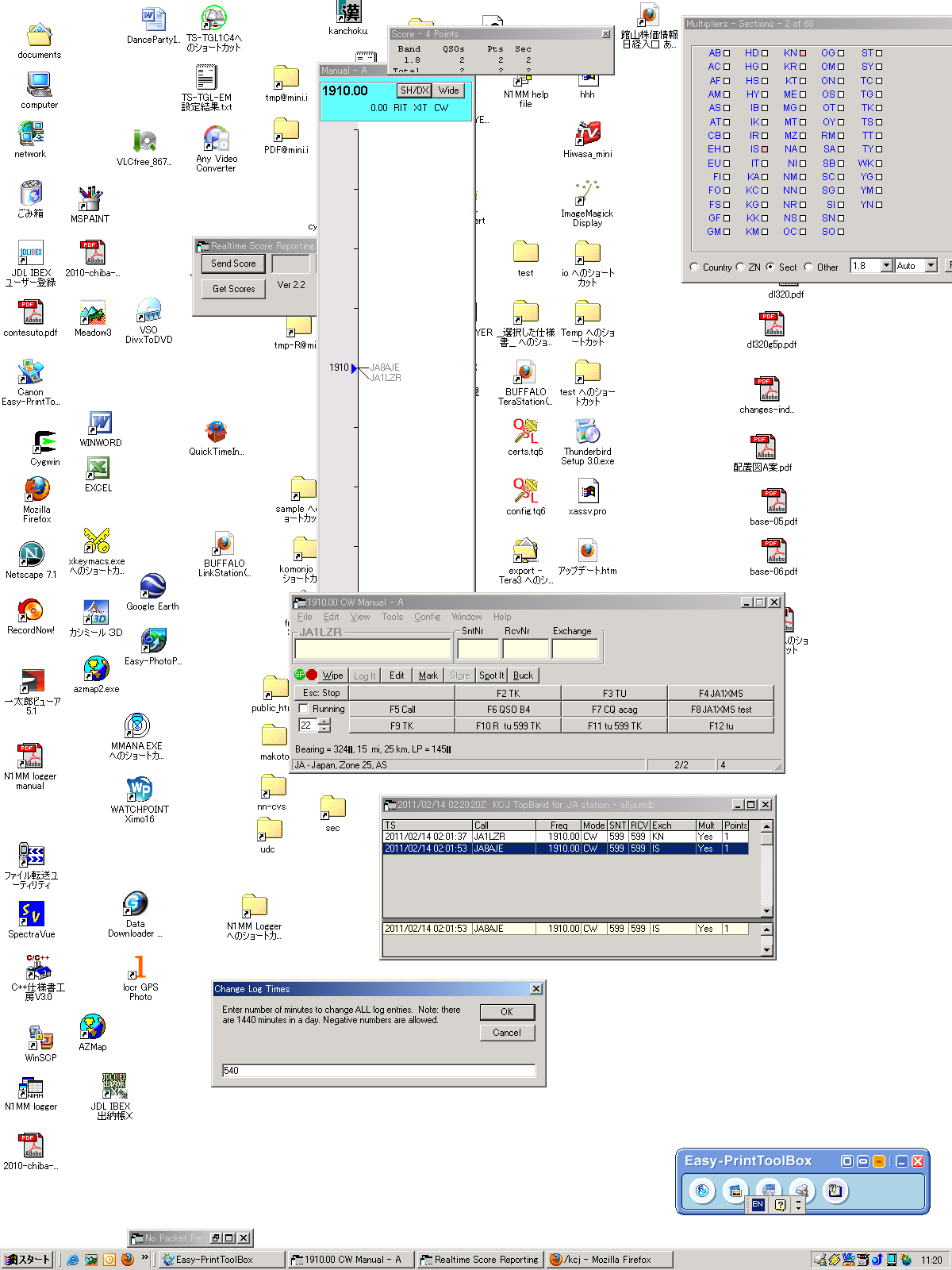Screen dimensions: 952x1270
Task: Select the Other radio button
Action: click(808, 267)
